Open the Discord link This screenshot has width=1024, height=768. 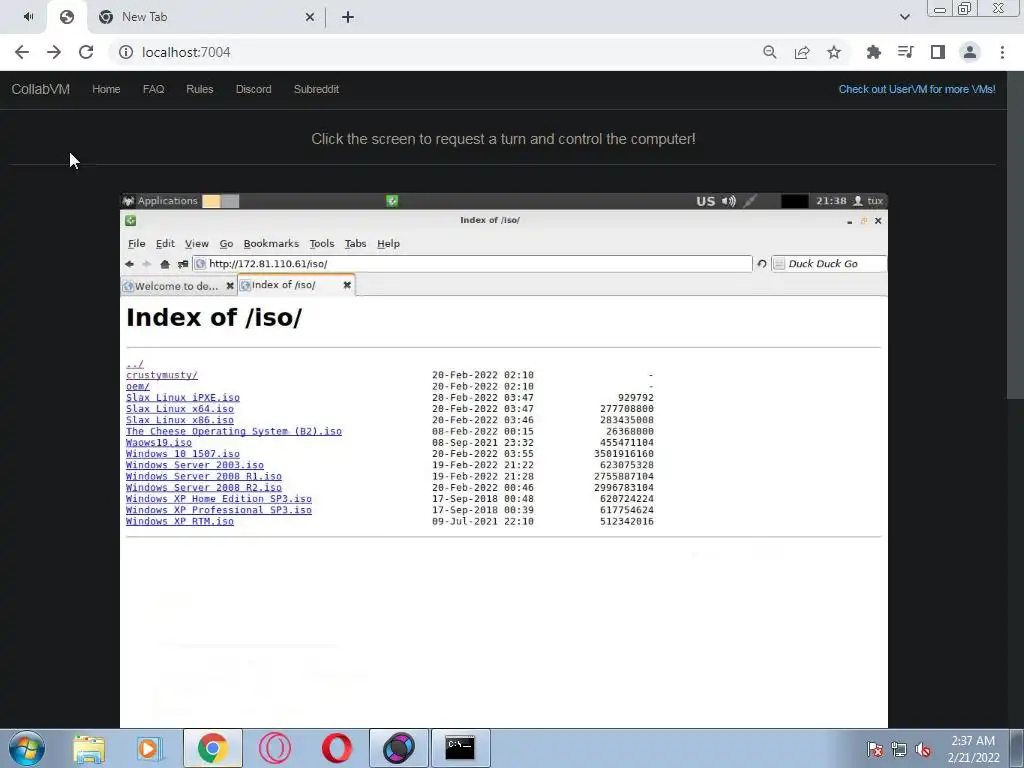tap(253, 89)
